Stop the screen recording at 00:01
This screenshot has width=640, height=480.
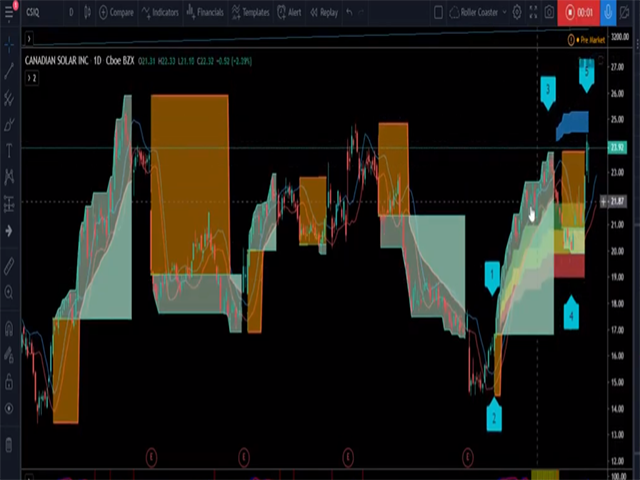[x=579, y=13]
